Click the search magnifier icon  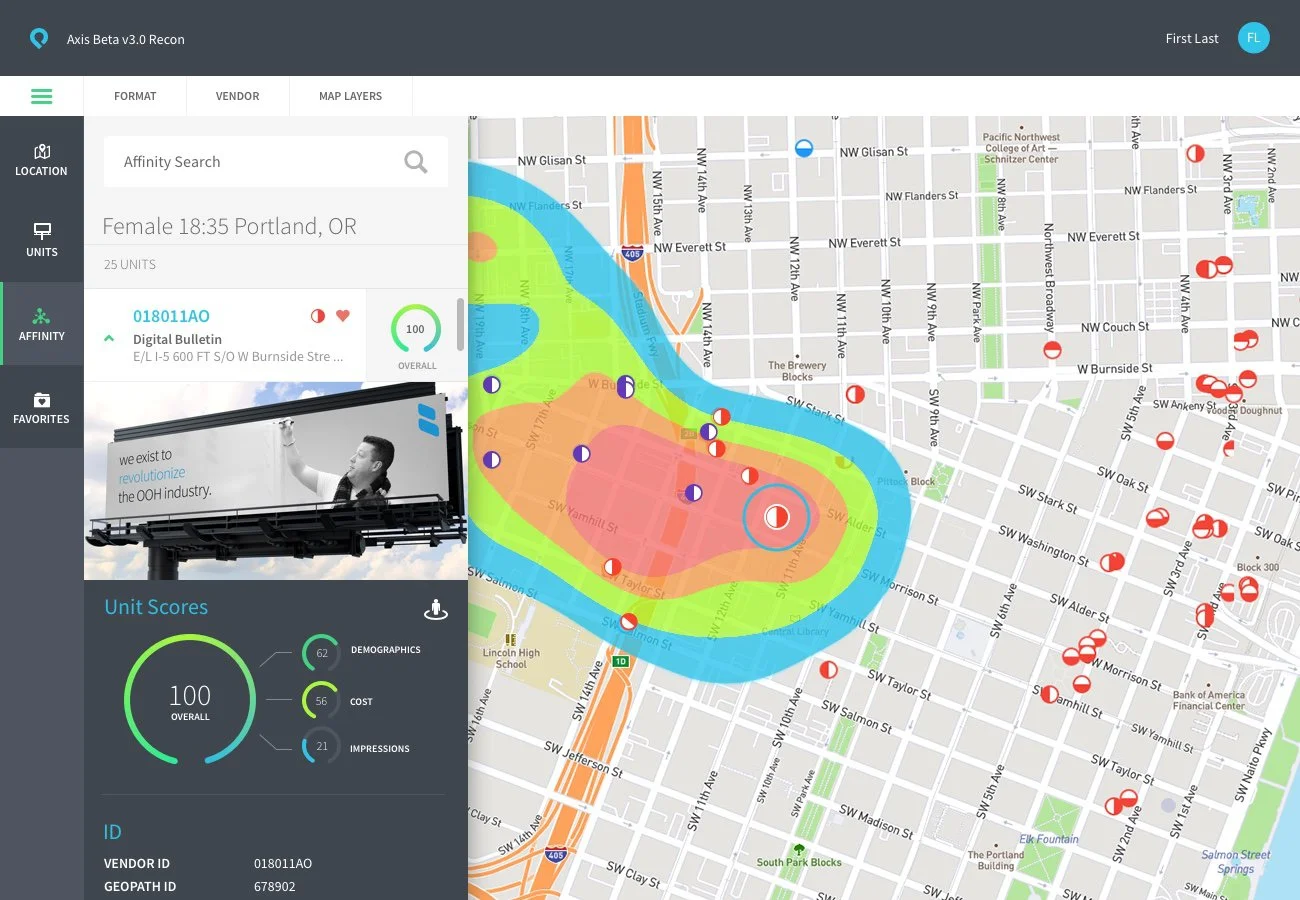(x=415, y=162)
